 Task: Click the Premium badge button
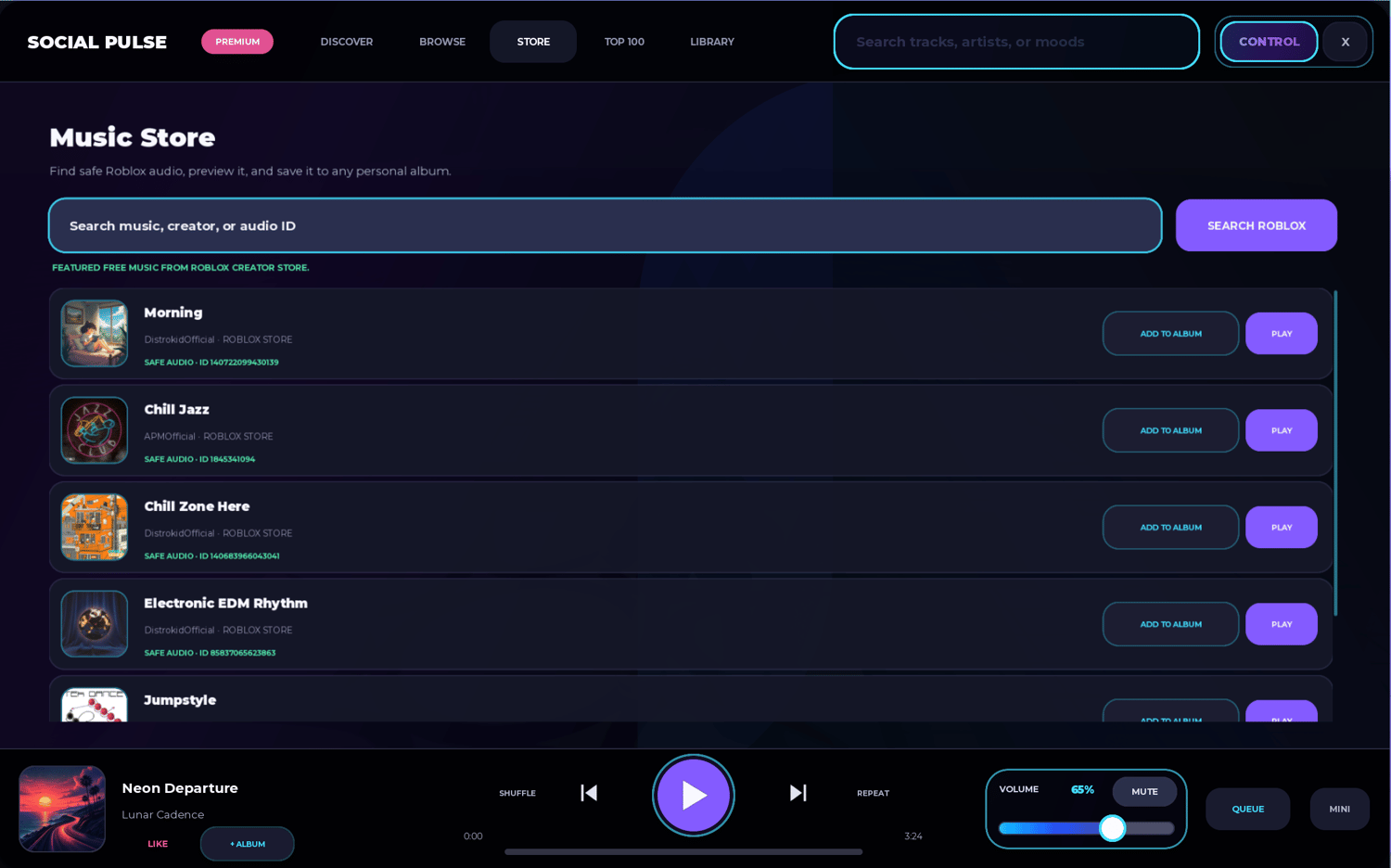237,42
